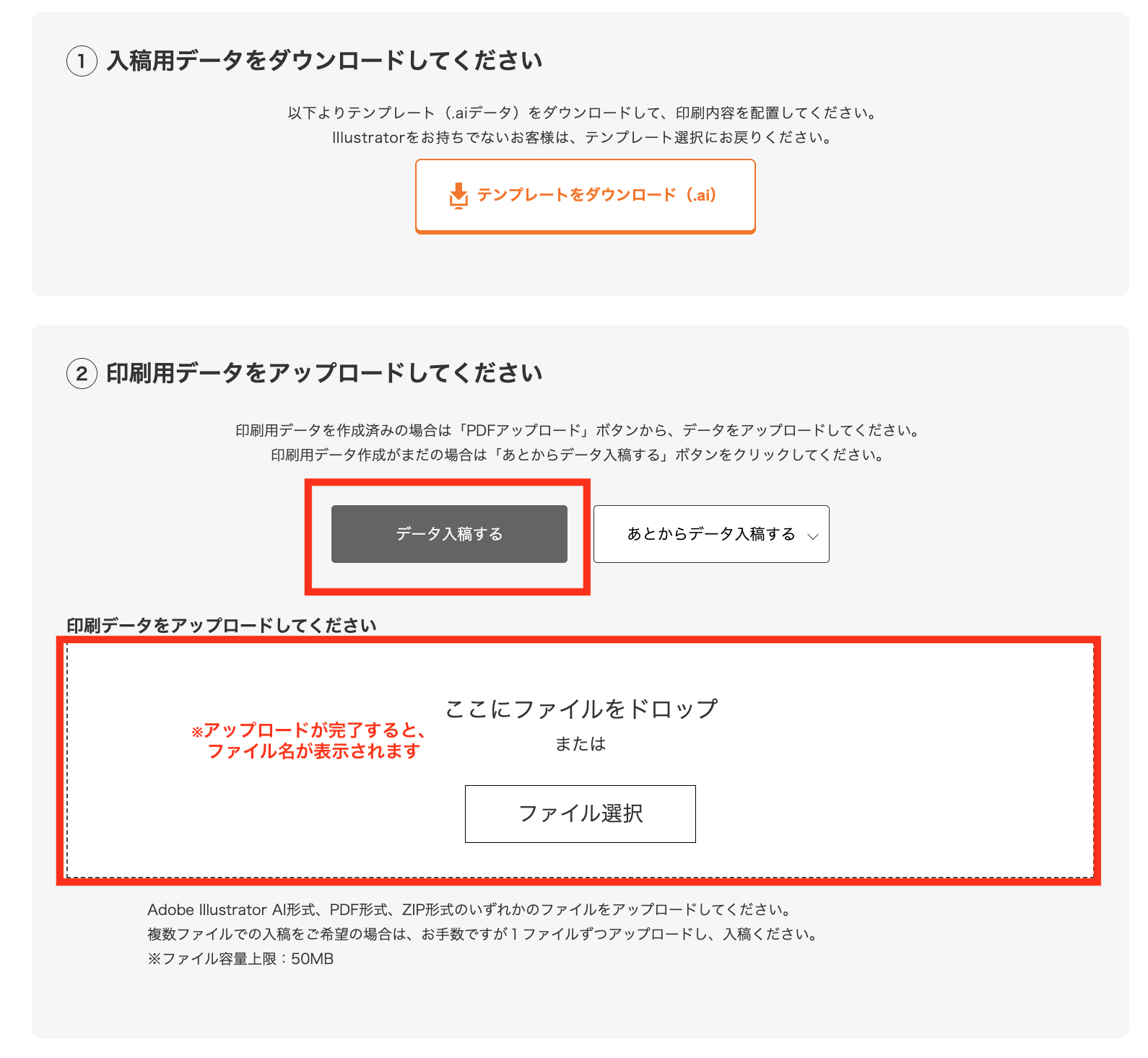Click テンプレートをダウンロード (.ai) button label
Image resolution: width=1148 pixels, height=1058 pixels.
pyautogui.click(x=596, y=195)
